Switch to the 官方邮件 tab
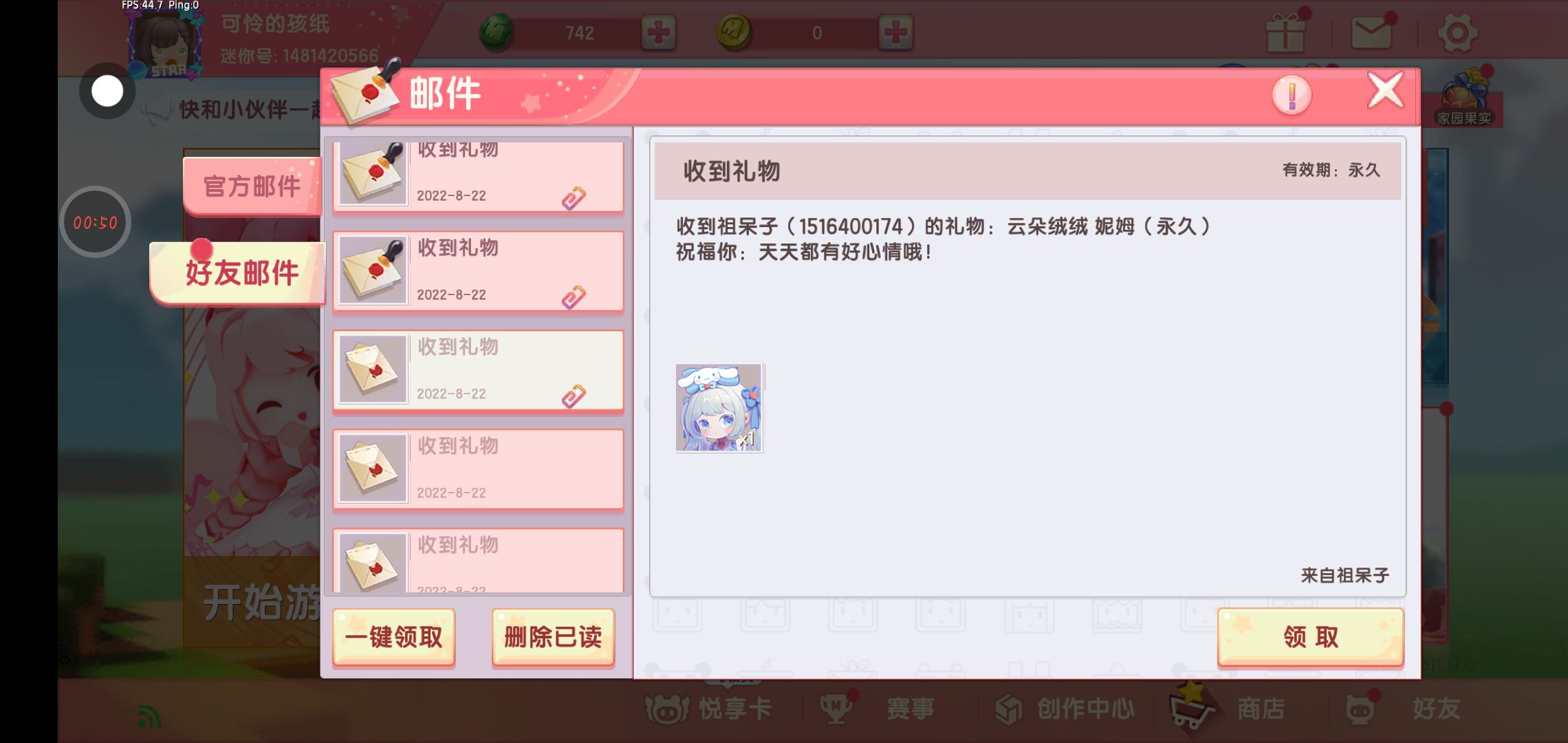Image resolution: width=1568 pixels, height=743 pixels. [x=252, y=186]
